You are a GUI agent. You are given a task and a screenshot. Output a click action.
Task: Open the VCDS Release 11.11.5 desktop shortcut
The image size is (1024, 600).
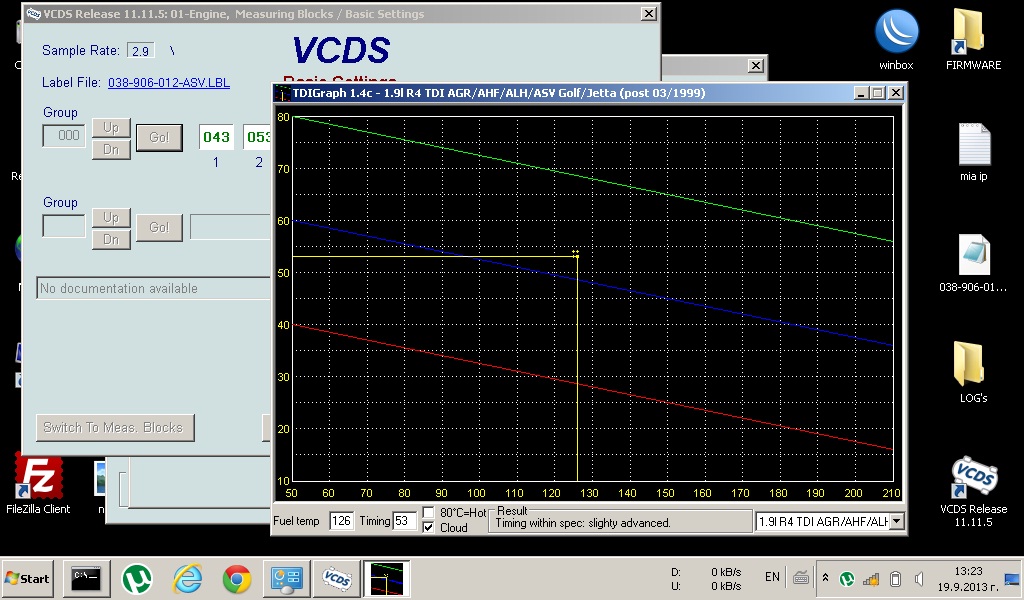(x=973, y=482)
